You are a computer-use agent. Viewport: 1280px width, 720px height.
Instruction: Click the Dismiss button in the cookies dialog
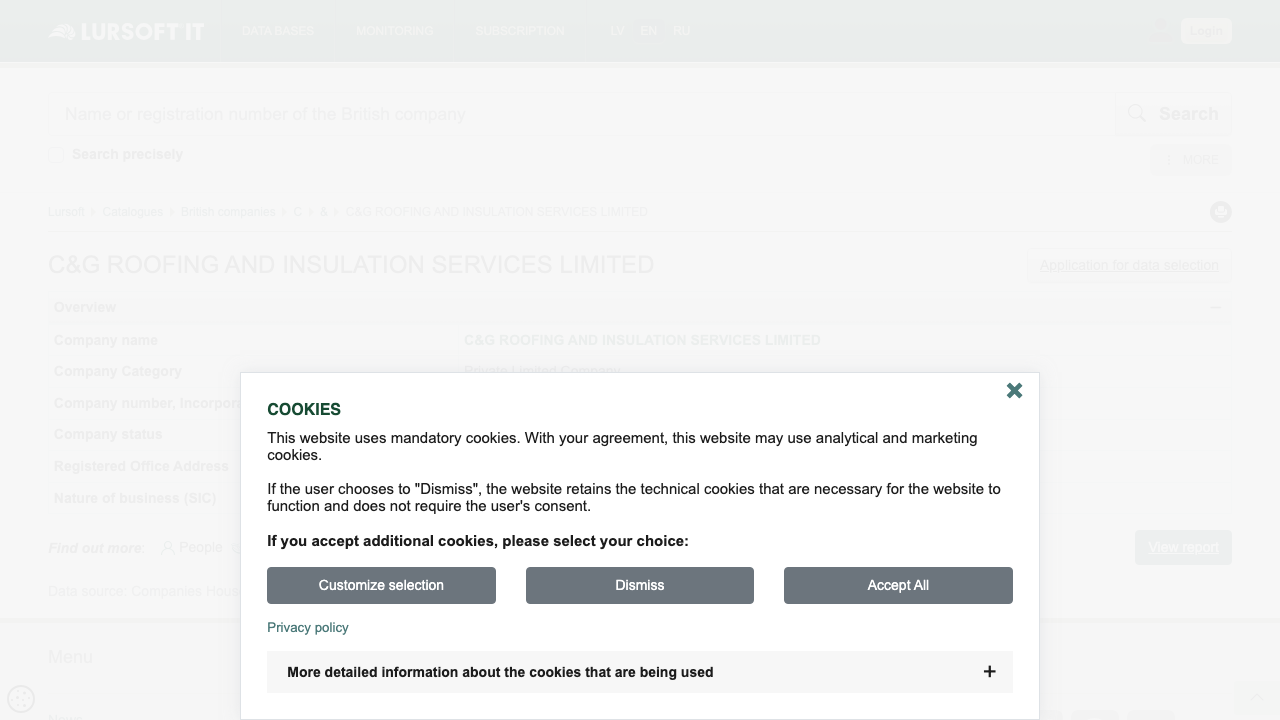click(639, 585)
